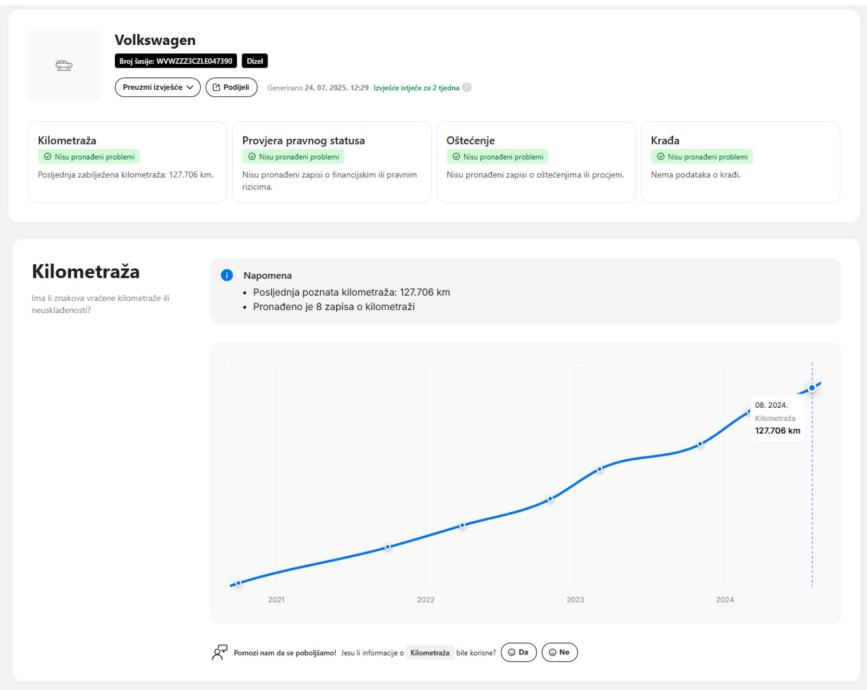Click the feedback person icon
This screenshot has width=867, height=690.
(x=218, y=652)
